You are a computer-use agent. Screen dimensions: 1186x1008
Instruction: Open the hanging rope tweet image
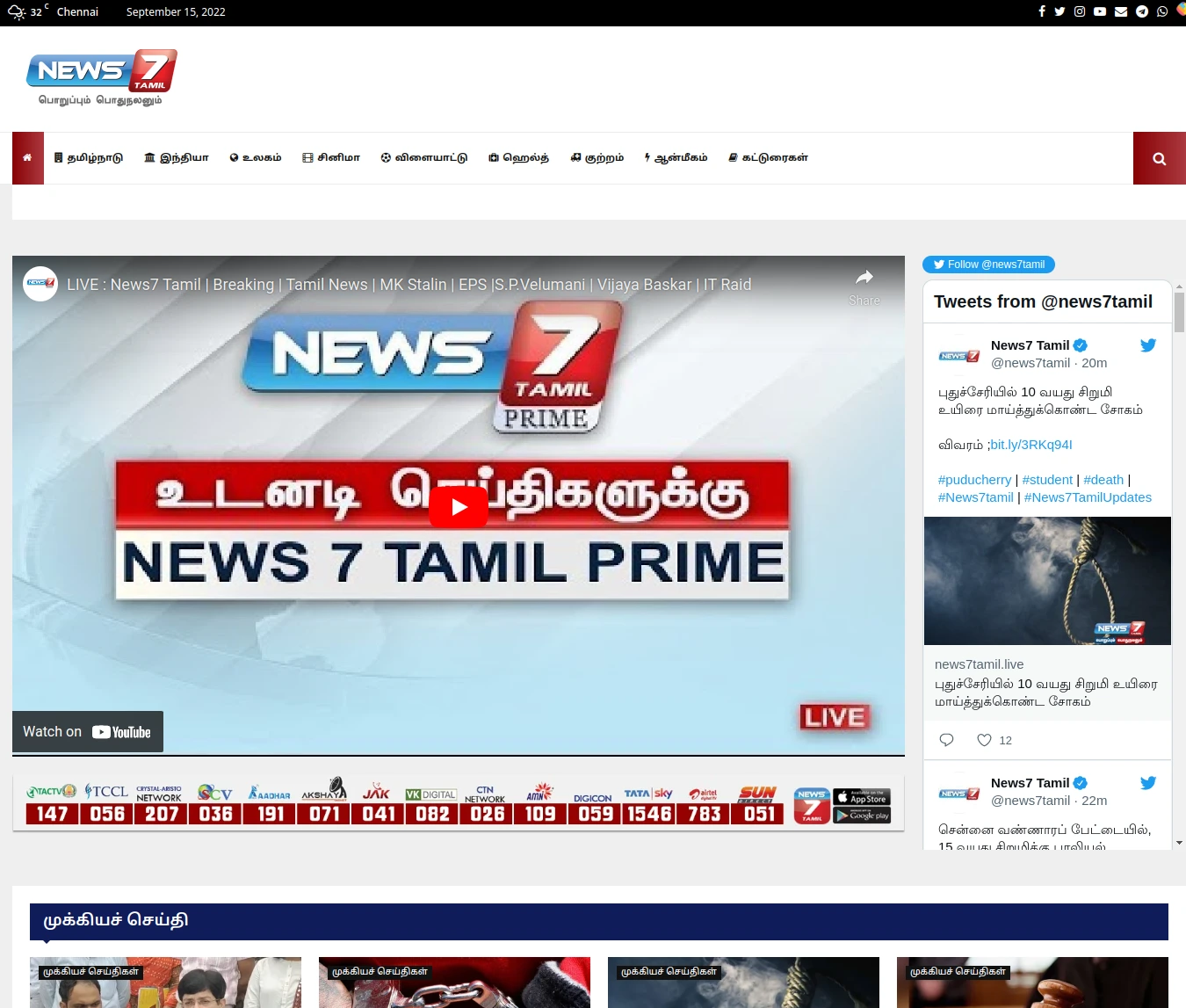[1047, 581]
